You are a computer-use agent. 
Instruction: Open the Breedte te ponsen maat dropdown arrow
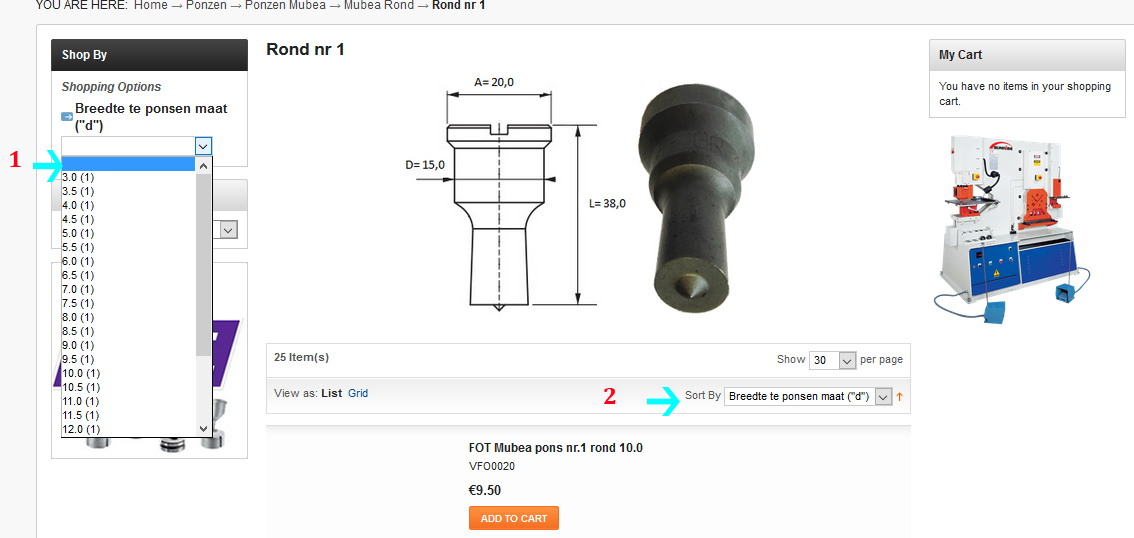pyautogui.click(x=203, y=146)
